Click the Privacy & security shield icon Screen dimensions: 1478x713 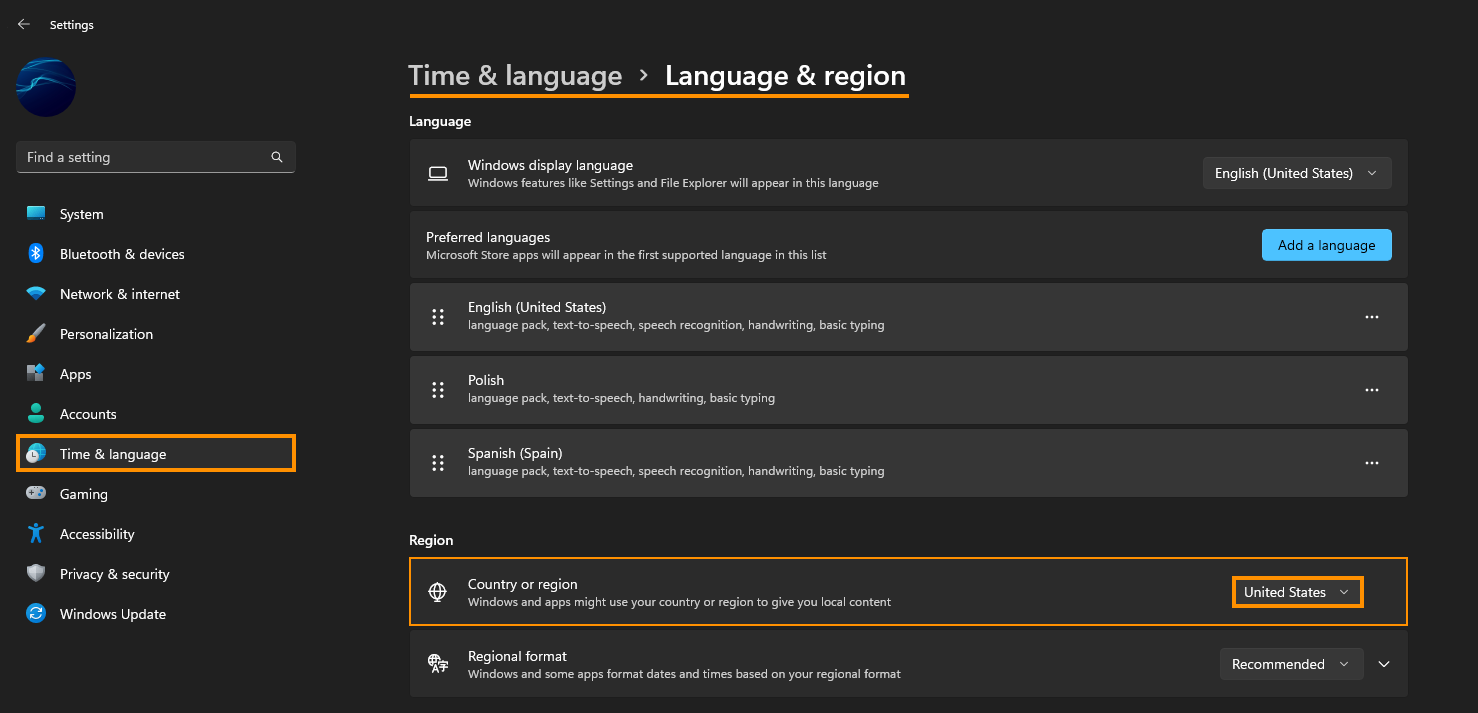pyautogui.click(x=36, y=574)
